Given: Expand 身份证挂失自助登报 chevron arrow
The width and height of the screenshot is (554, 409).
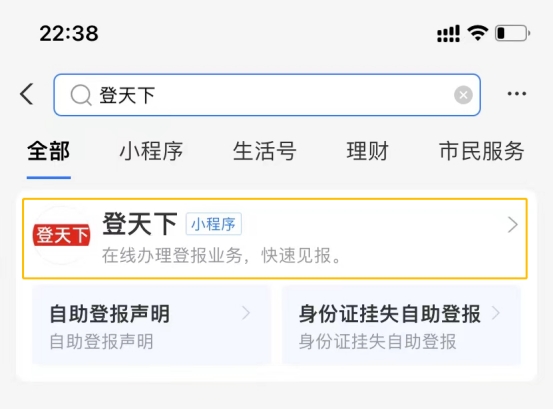Looking at the screenshot, I should click(x=496, y=313).
